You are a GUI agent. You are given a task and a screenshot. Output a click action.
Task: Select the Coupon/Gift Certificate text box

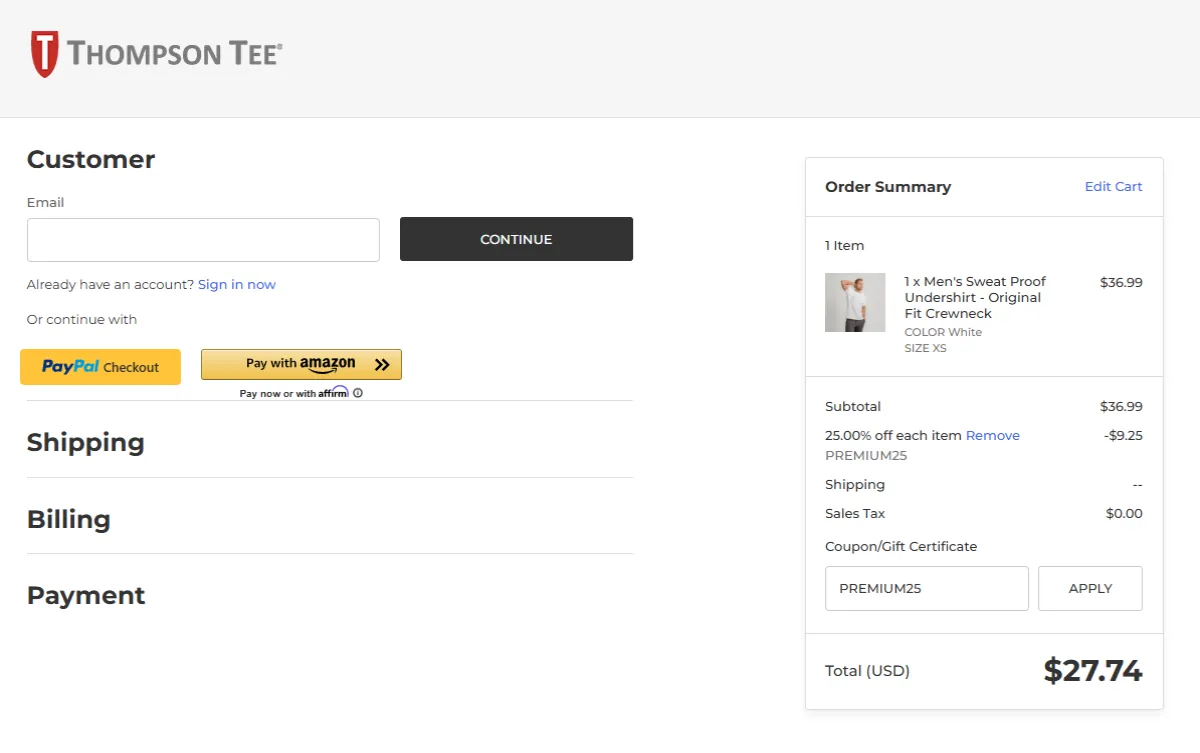(x=926, y=588)
